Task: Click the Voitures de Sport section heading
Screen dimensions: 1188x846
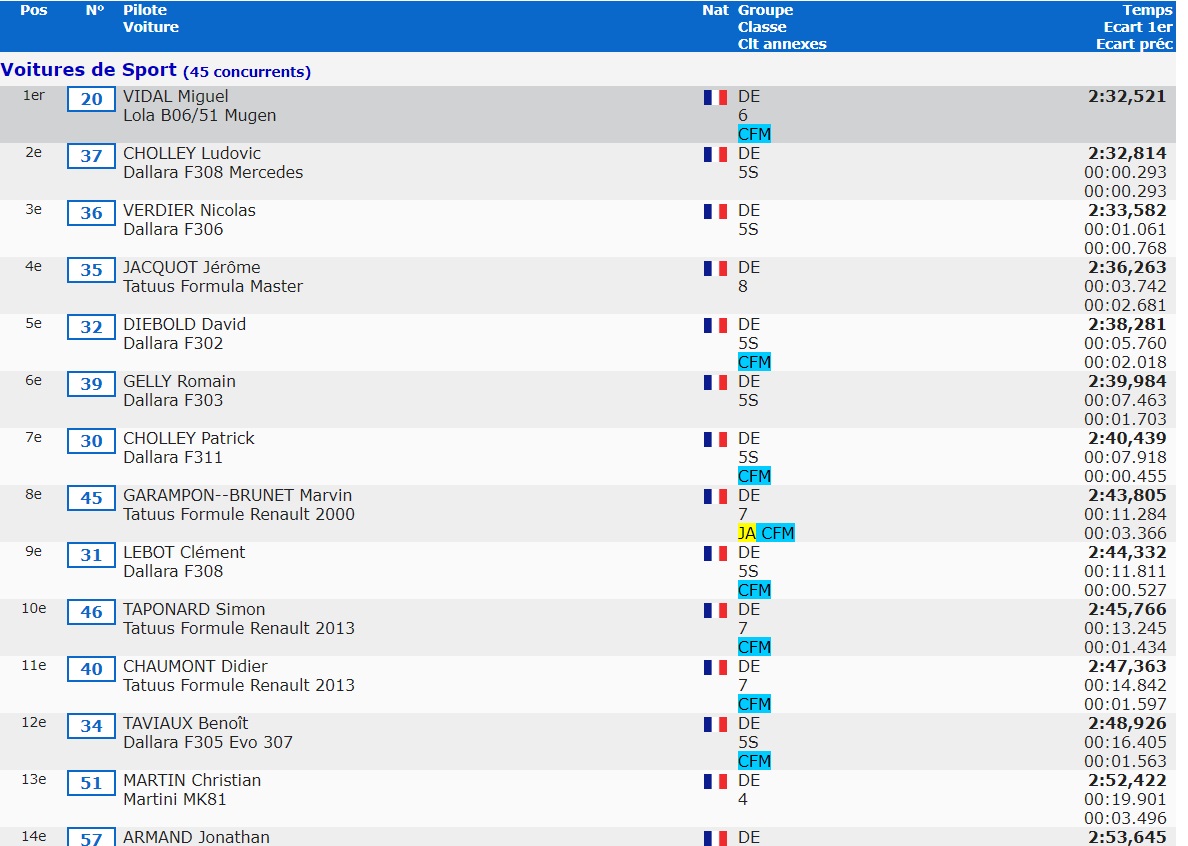Action: [156, 70]
